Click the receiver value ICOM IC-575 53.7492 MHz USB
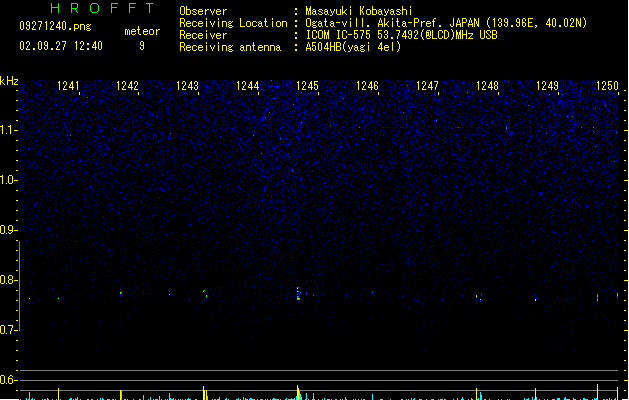The image size is (629, 400). [401, 35]
